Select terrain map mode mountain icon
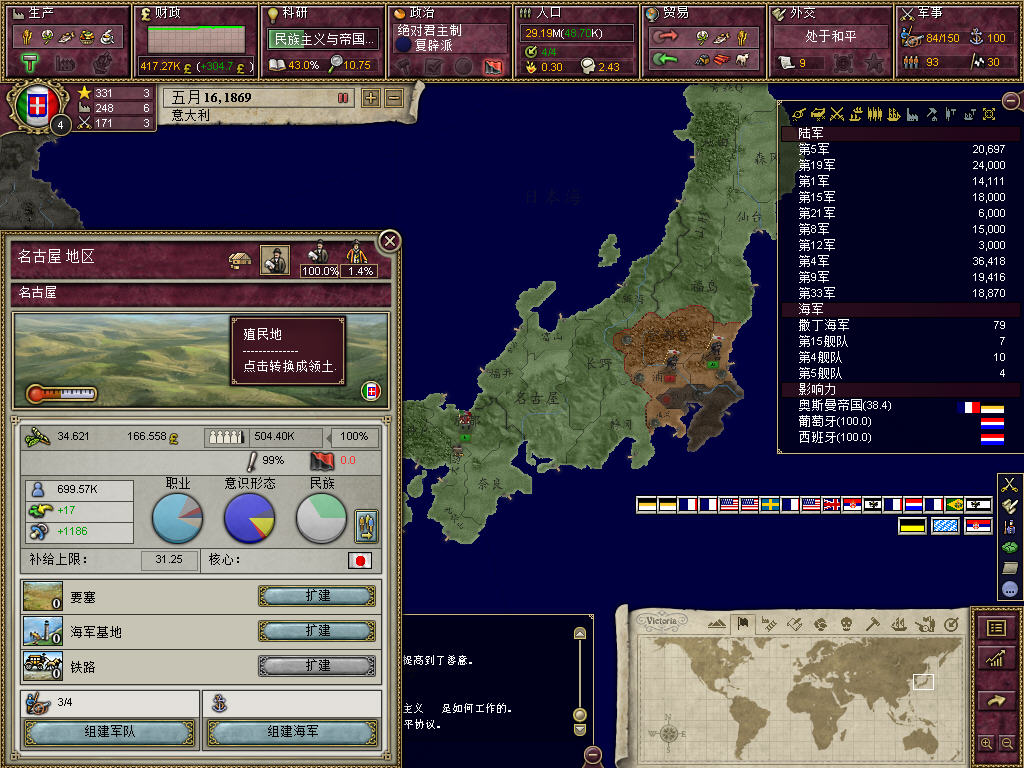The image size is (1024, 768). (x=716, y=624)
